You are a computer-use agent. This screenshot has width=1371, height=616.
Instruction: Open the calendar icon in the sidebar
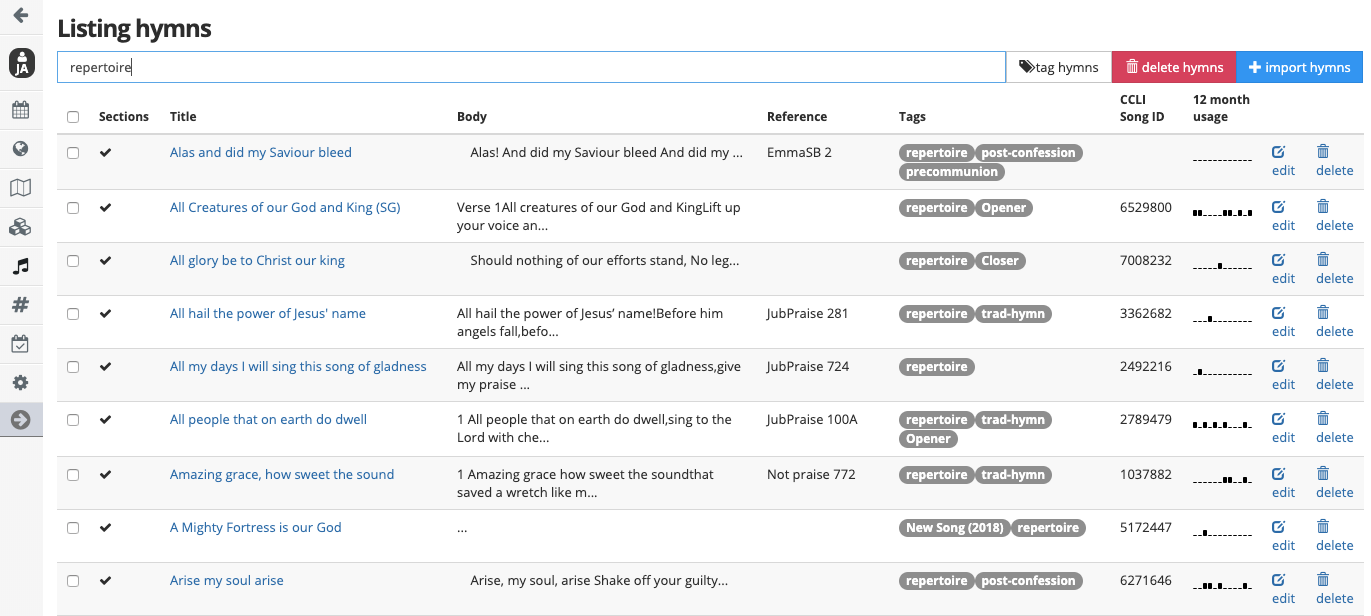(20, 110)
